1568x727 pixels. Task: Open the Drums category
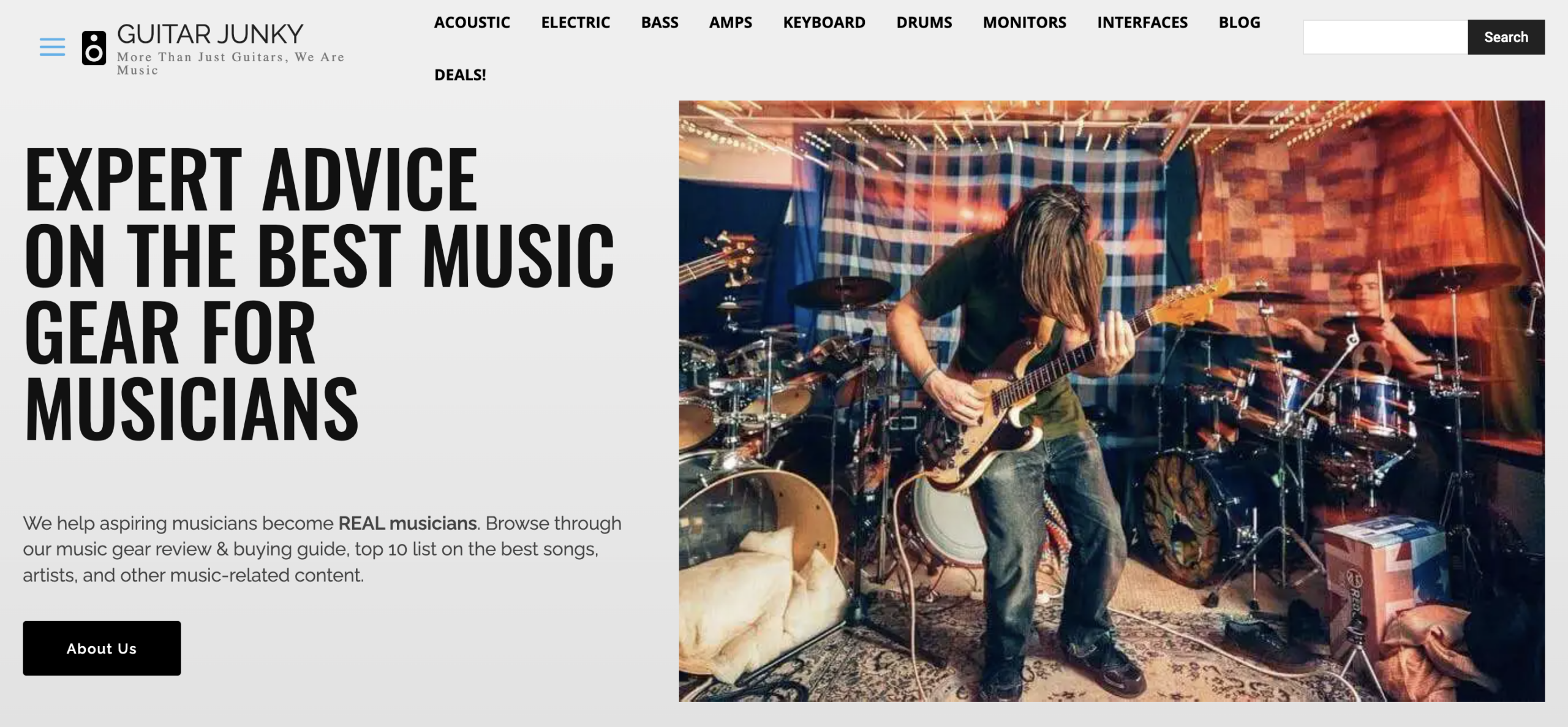(924, 23)
